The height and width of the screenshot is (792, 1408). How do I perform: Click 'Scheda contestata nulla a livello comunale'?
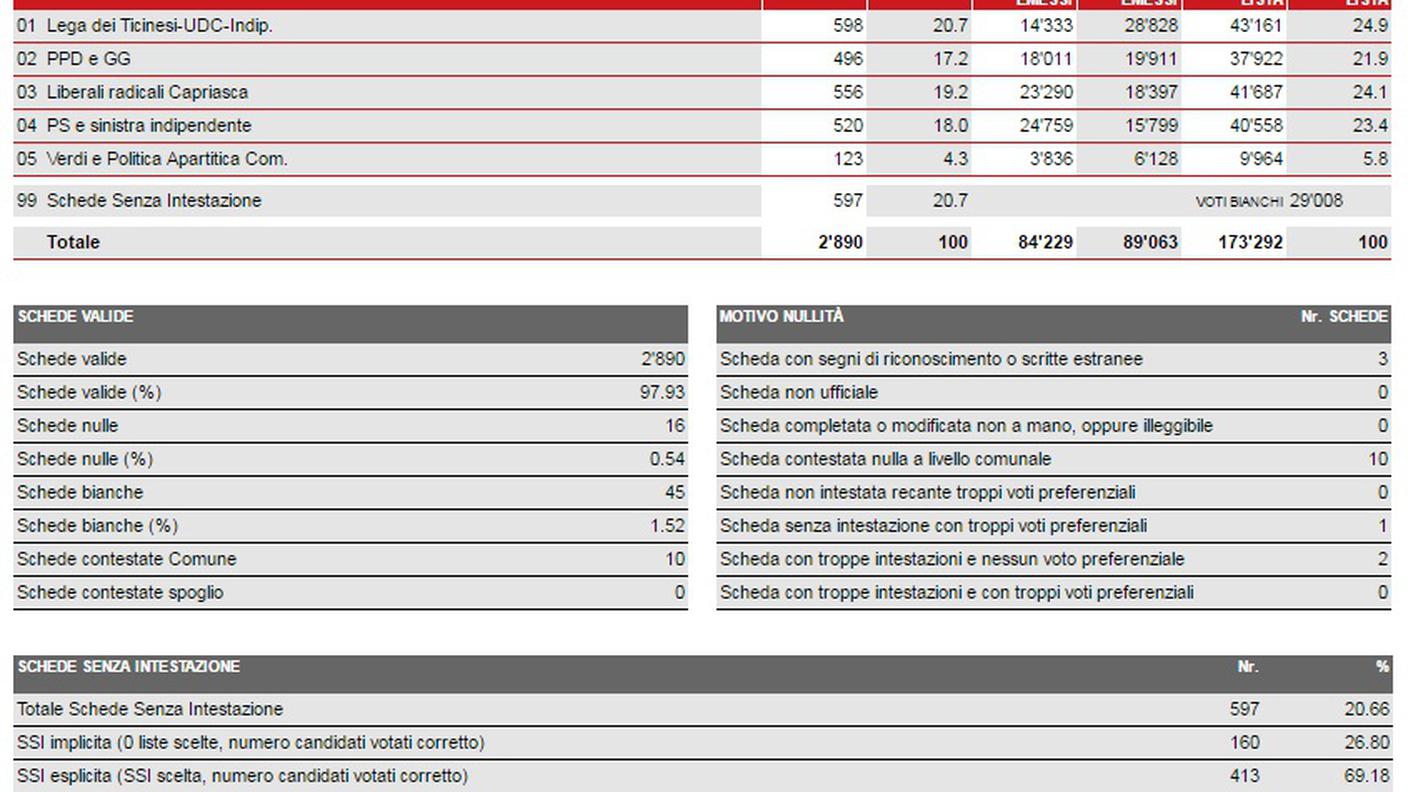click(x=886, y=459)
